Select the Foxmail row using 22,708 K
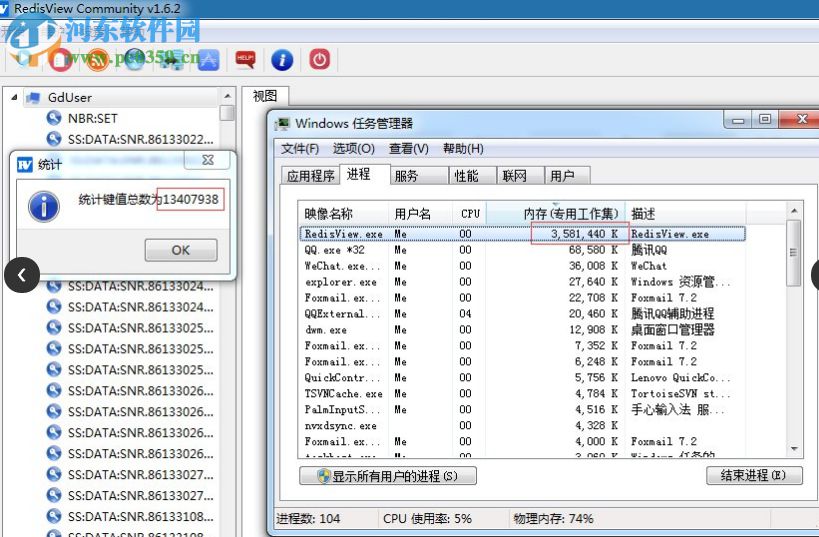The width and height of the screenshot is (819, 537). (x=522, y=298)
